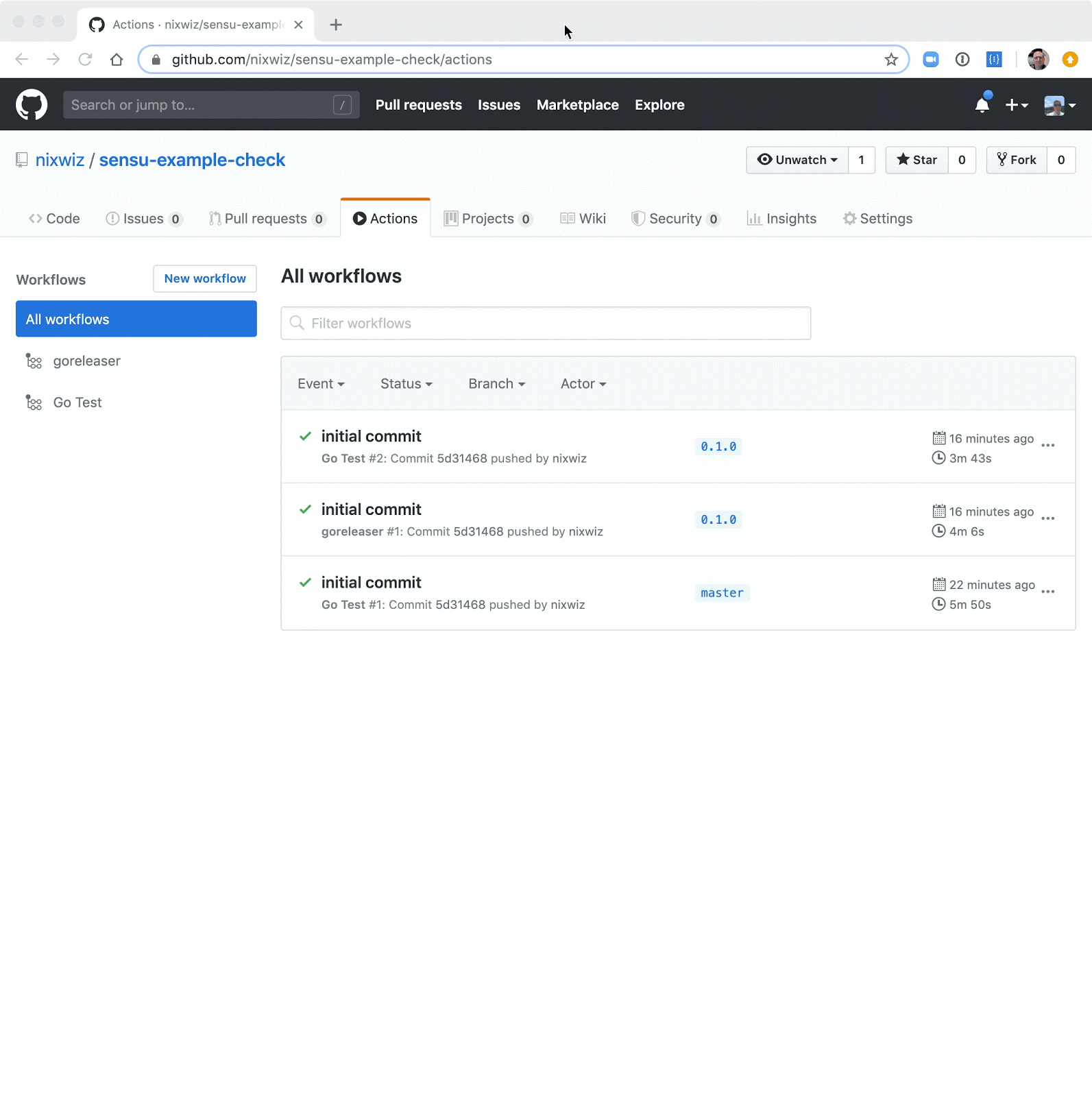Star the repository
This screenshot has height=1097, width=1092.
917,160
